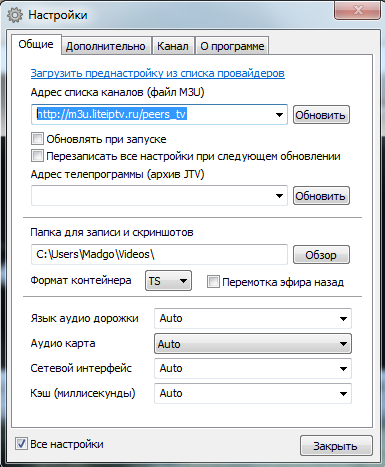Click the recording folder path field
Image resolution: width=385 pixels, height=467 pixels.
tap(159, 254)
